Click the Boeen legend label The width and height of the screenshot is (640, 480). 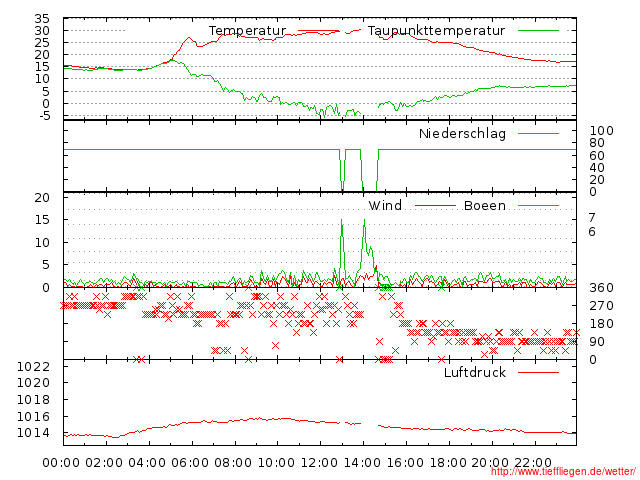pos(485,205)
